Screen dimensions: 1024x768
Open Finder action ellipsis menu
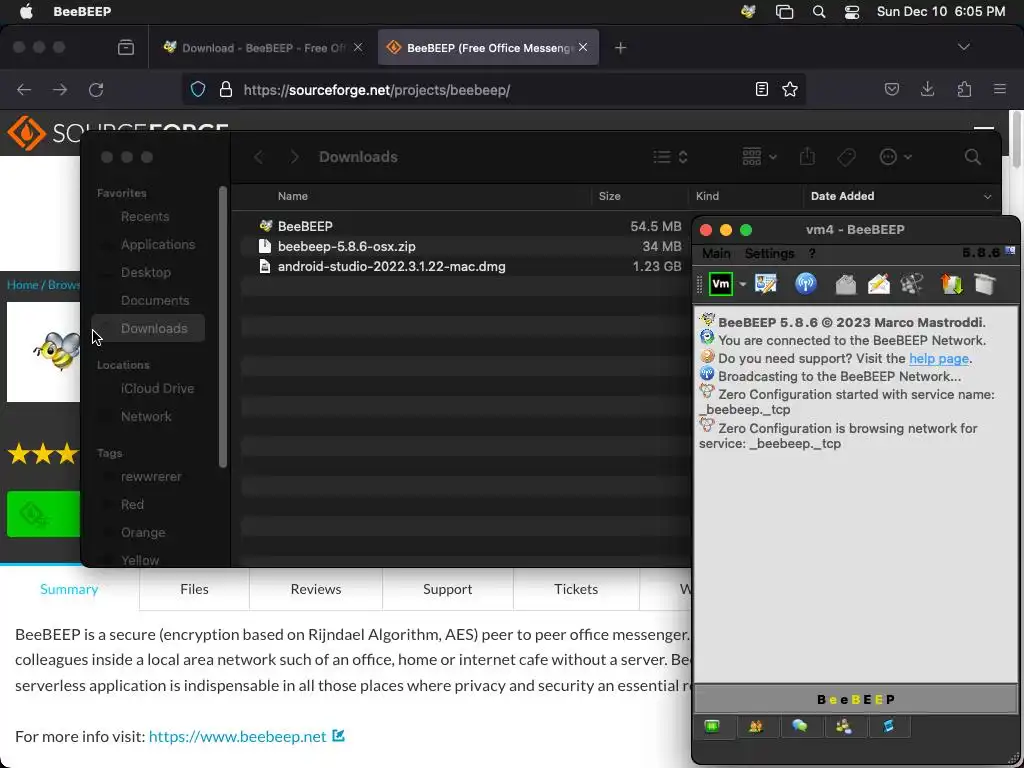(x=895, y=157)
